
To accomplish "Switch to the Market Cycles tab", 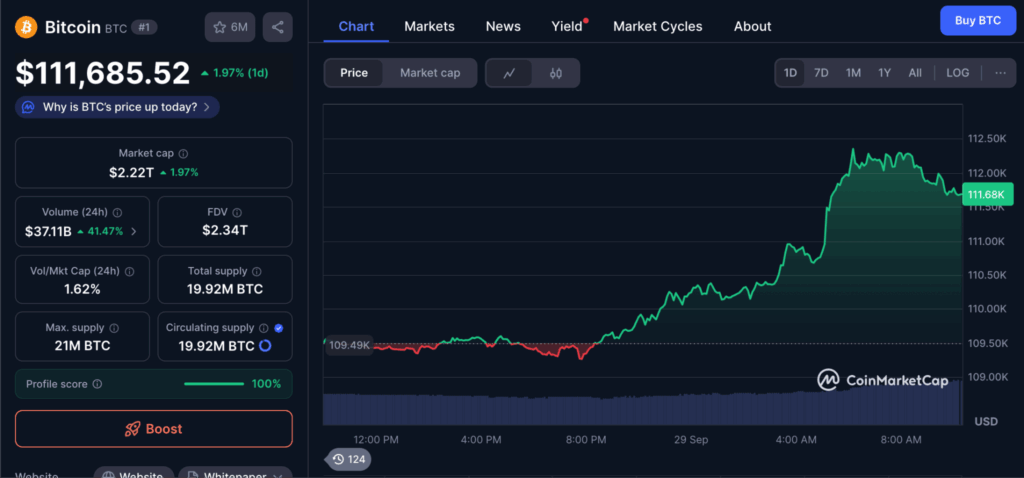I will [x=657, y=26].
